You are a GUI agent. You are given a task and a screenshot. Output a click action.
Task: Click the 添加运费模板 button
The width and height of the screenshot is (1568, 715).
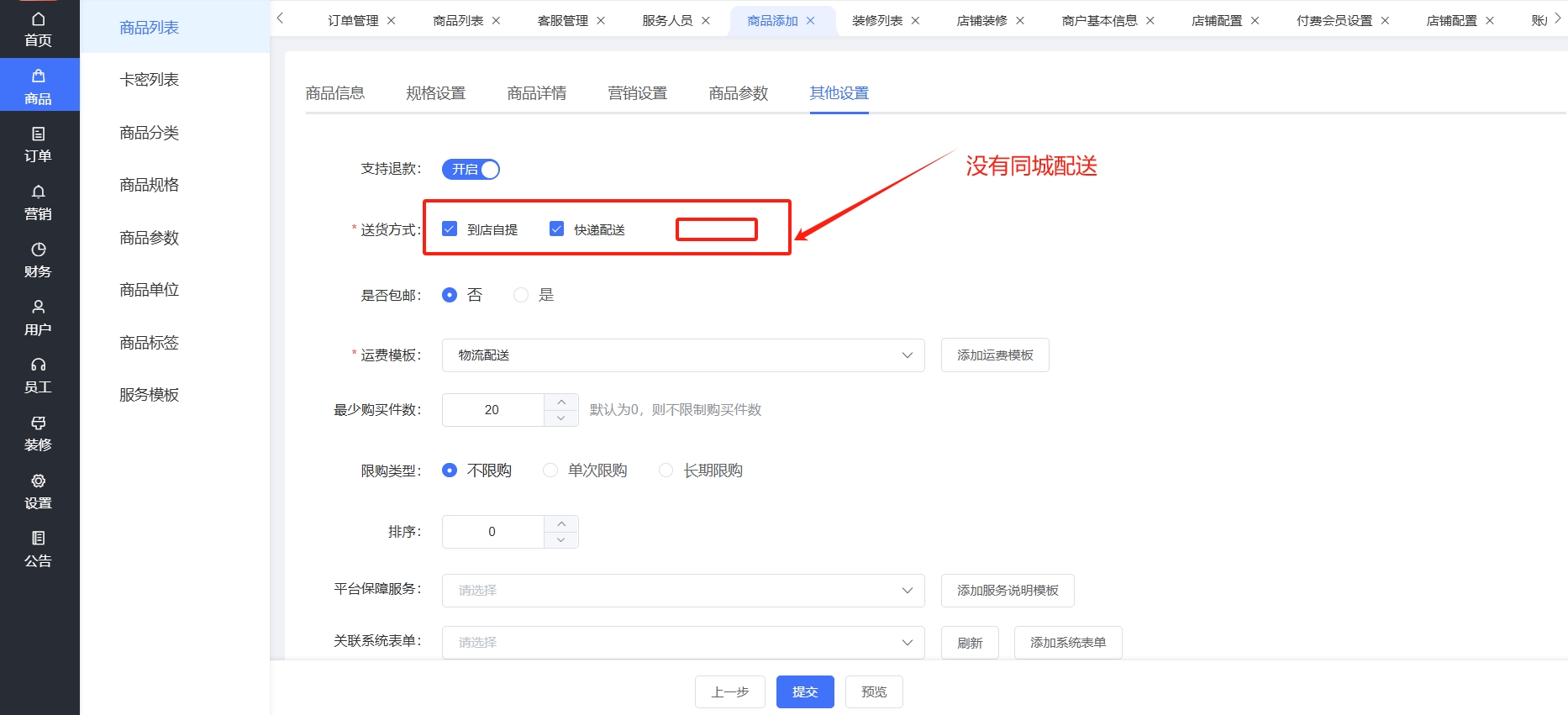[994, 355]
